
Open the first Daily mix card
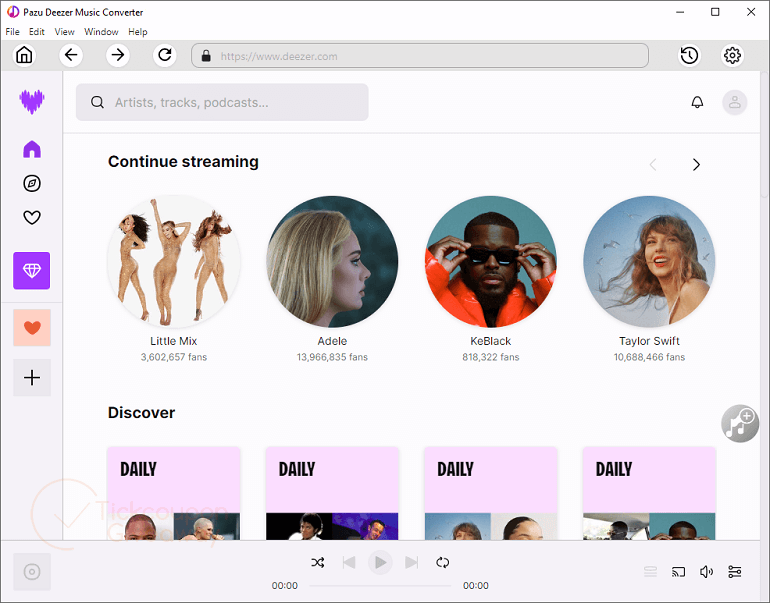pos(173,493)
